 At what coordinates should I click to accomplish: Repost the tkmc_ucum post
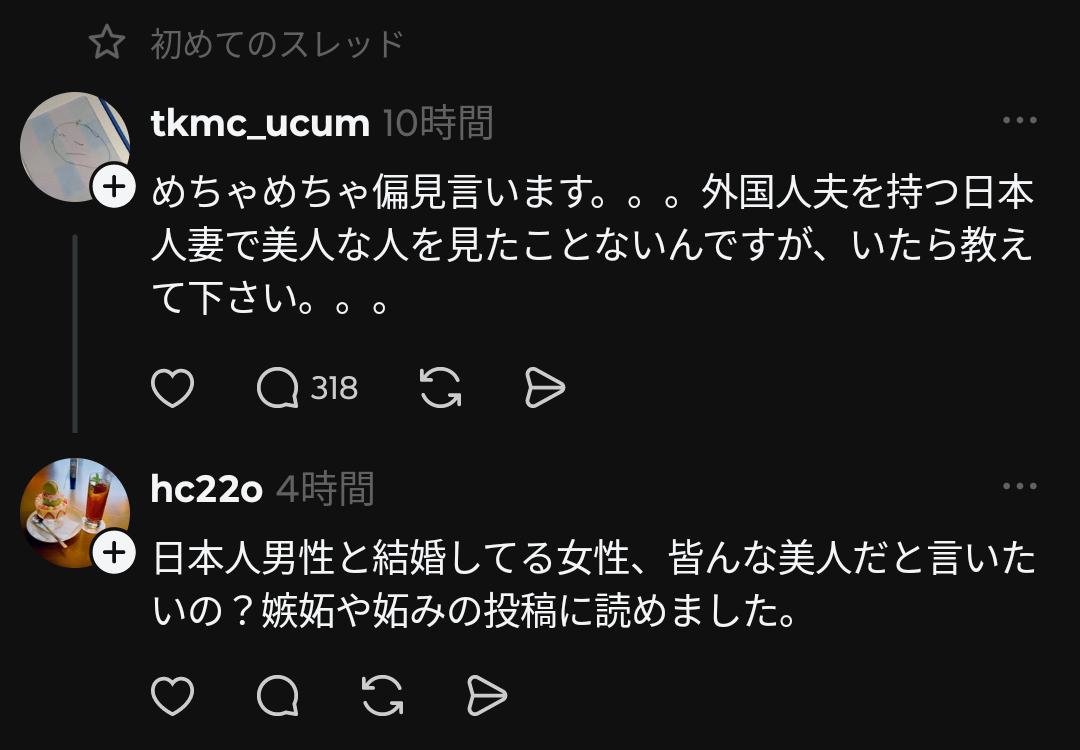441,388
